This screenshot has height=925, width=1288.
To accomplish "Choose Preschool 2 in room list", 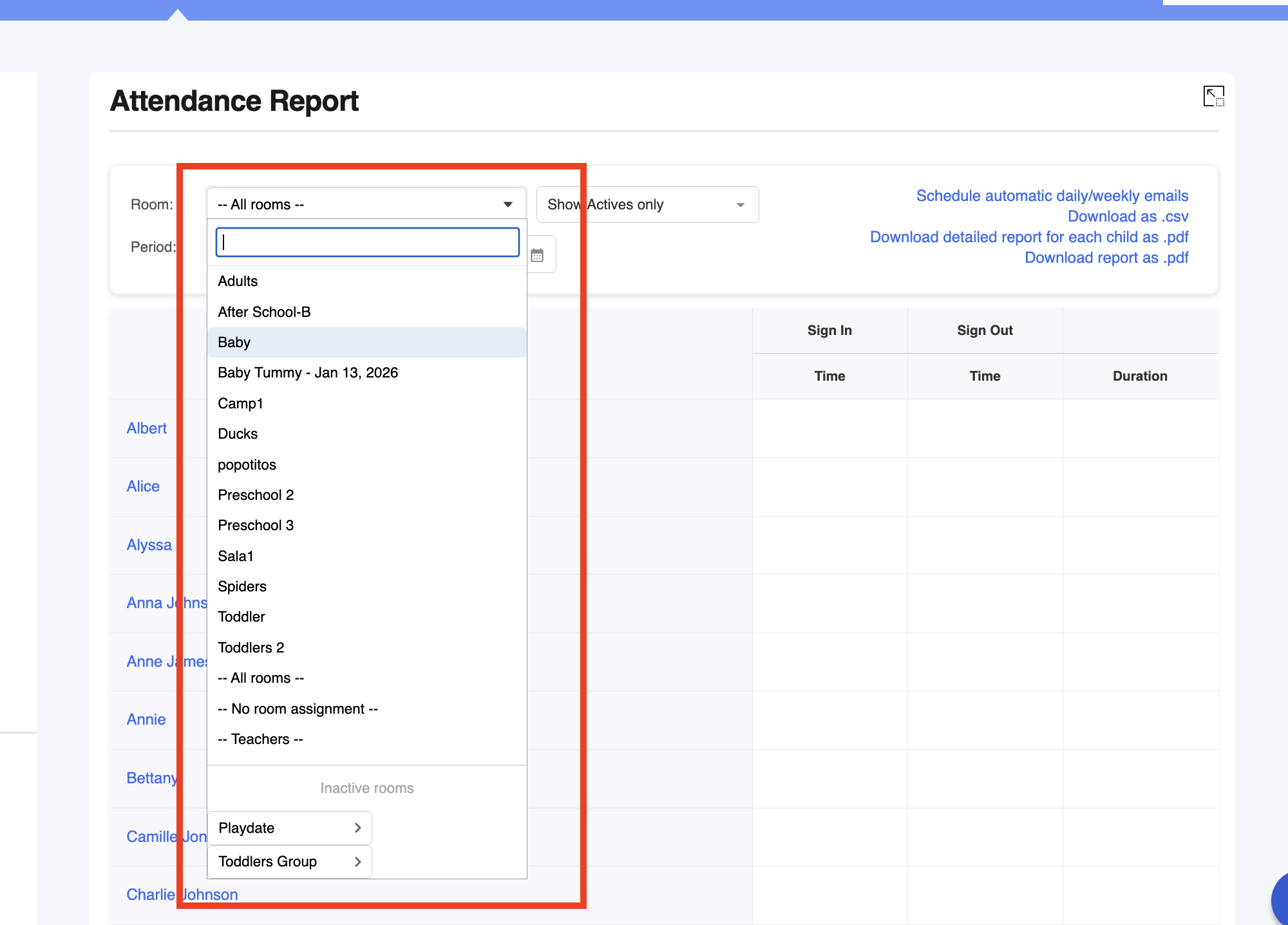I will click(256, 495).
